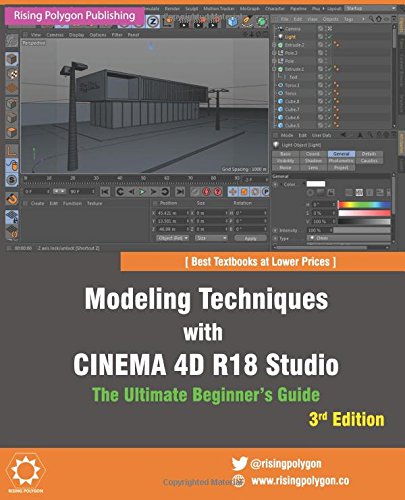Go to previous key circular arrow
Screen dimensions: 405x500
click(x=120, y=192)
